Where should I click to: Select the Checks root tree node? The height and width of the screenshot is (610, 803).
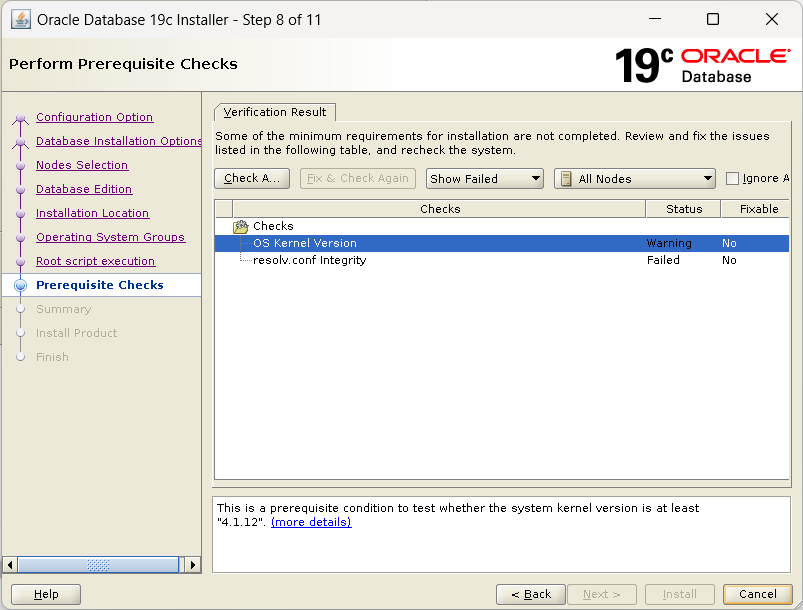tap(273, 226)
